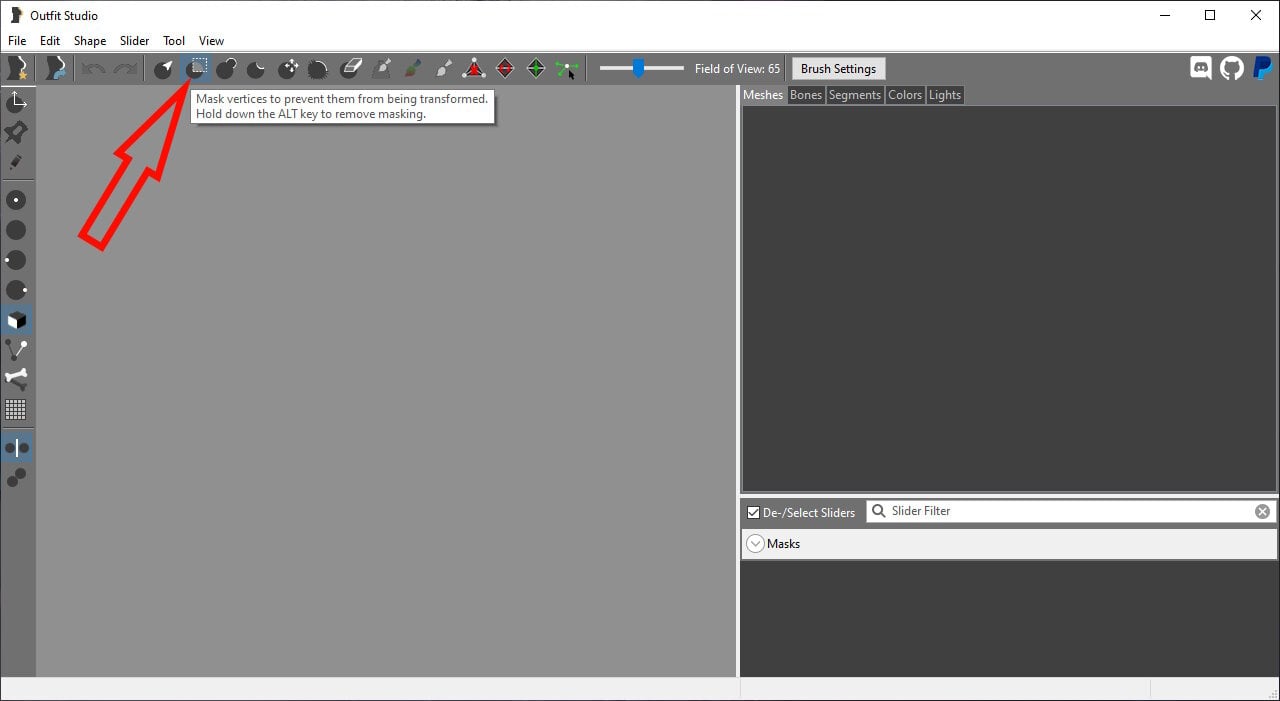Click the Load Project icon in the toolbar
The width and height of the screenshot is (1280, 701).
click(x=55, y=68)
